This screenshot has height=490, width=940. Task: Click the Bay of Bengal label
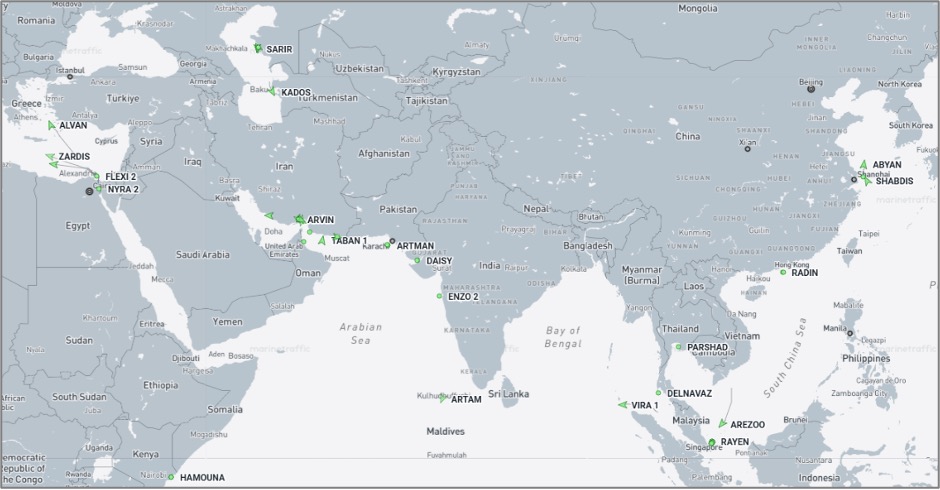pos(564,337)
